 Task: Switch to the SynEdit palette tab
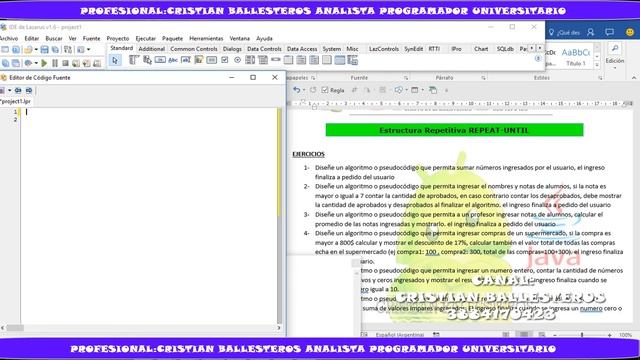pyautogui.click(x=413, y=49)
